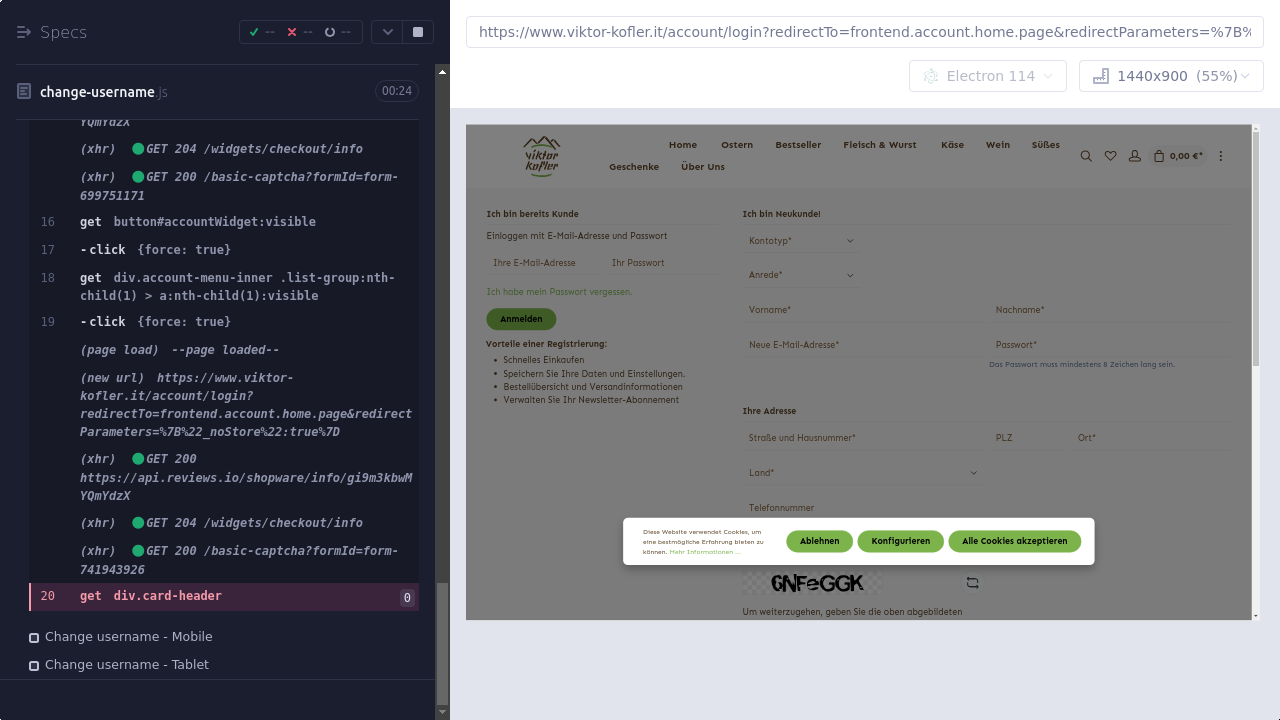Open the three-dot more menu in shop header
The image size is (1280, 720).
point(1221,156)
